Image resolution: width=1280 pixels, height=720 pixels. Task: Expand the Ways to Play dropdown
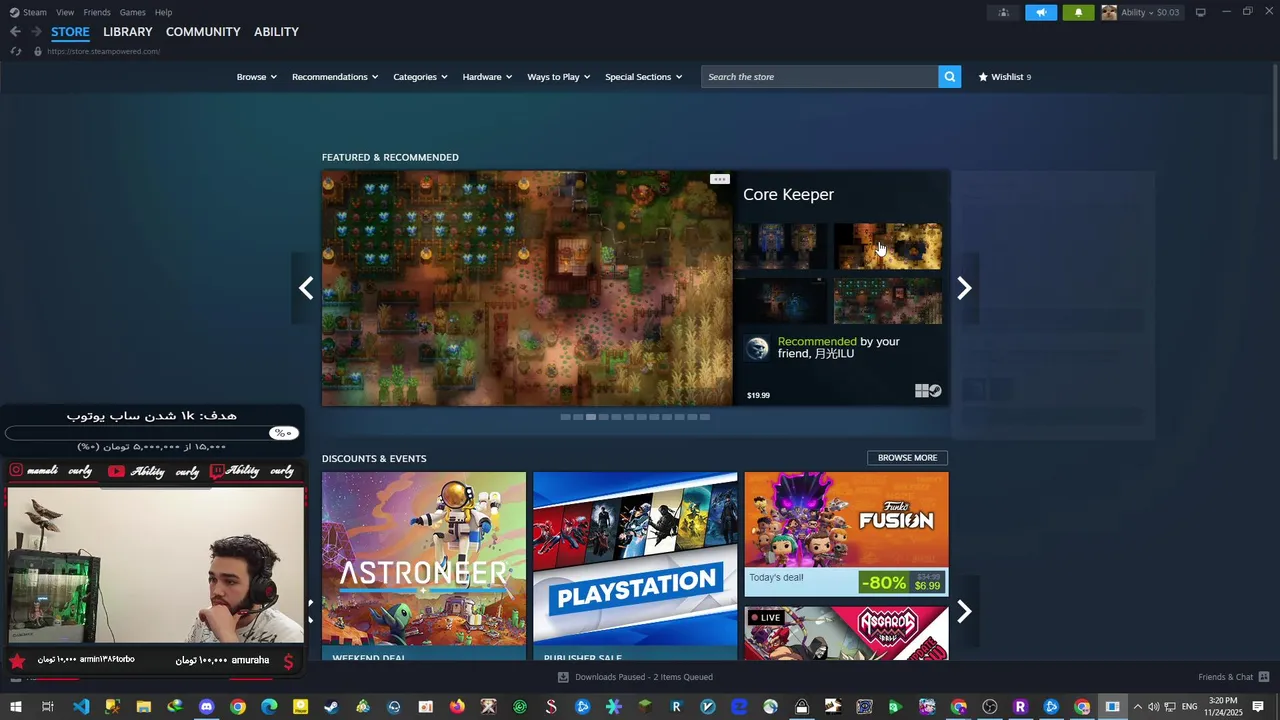(x=559, y=77)
